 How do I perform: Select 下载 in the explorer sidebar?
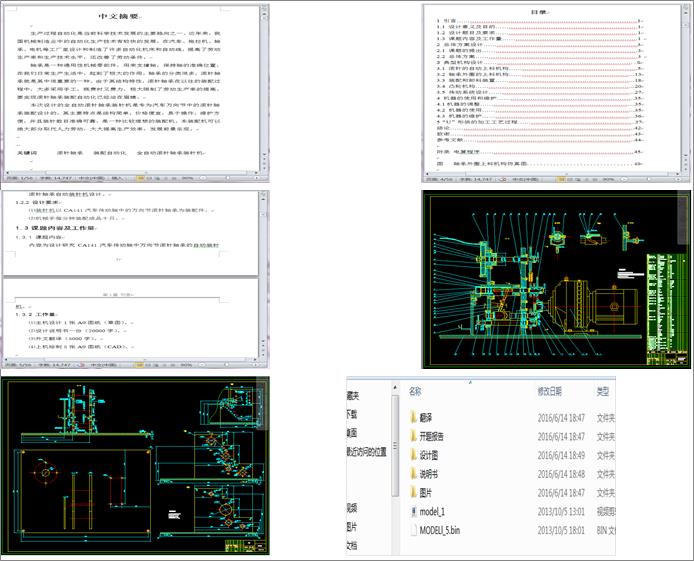[352, 413]
